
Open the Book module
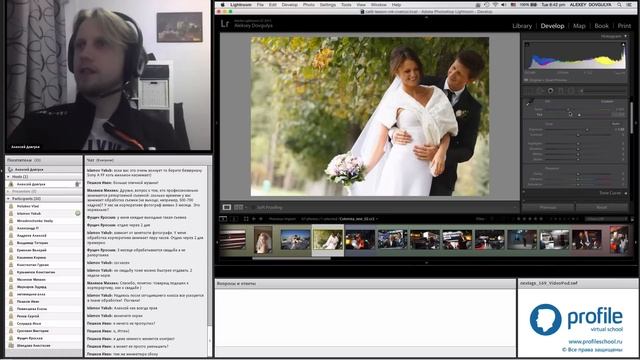(x=601, y=26)
